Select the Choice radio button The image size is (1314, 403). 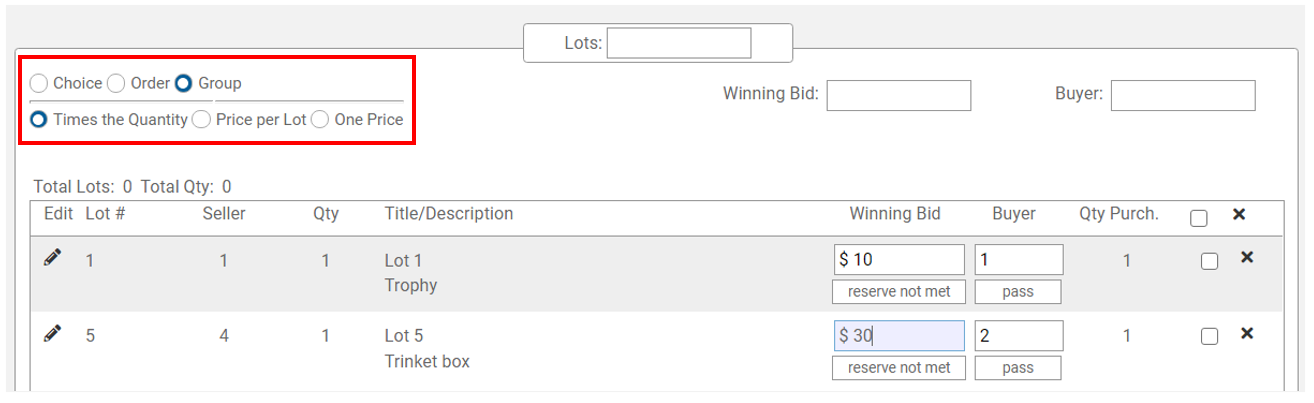(x=39, y=84)
